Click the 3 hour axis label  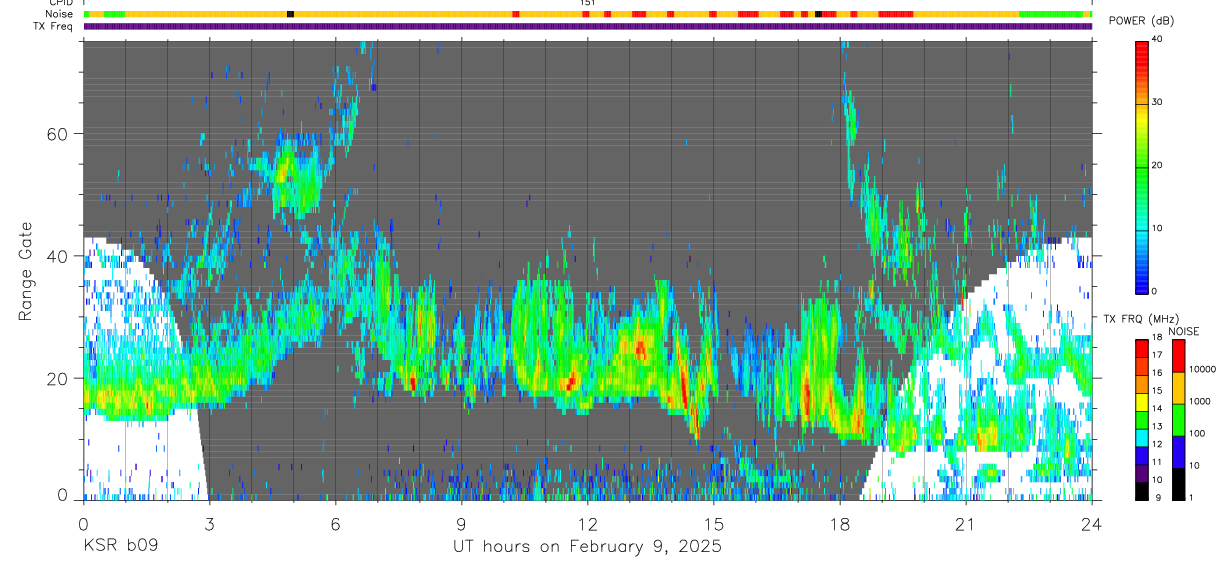(x=210, y=524)
